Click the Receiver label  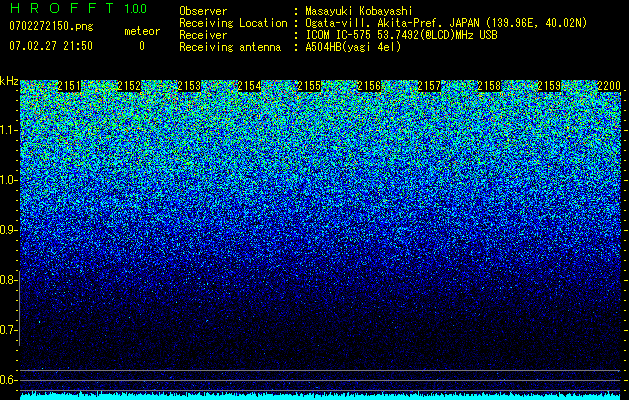(x=203, y=35)
